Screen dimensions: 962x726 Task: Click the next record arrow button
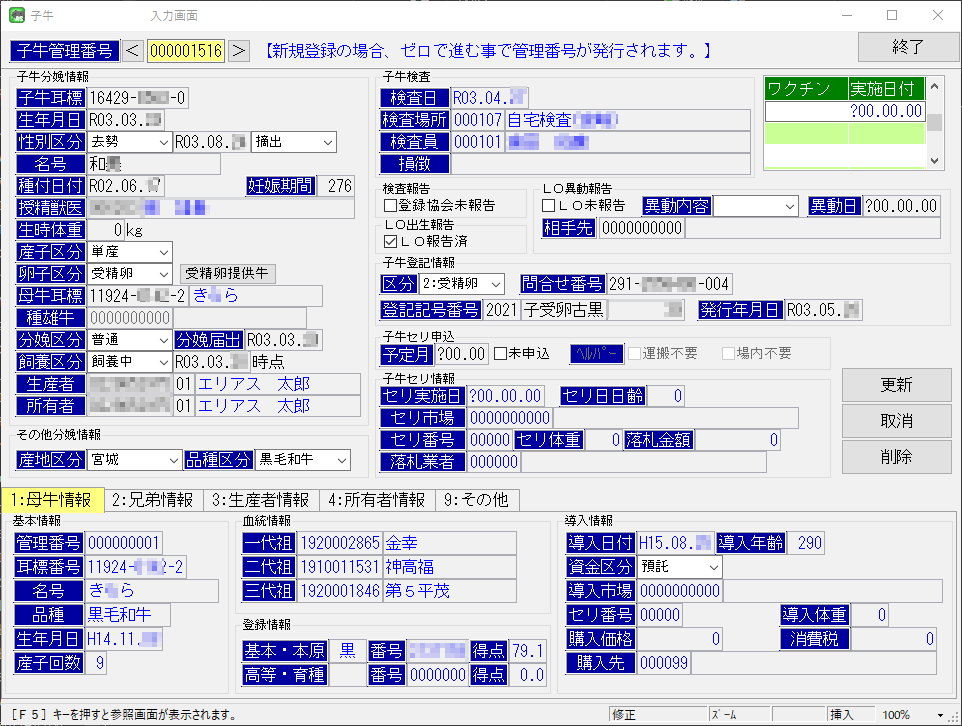click(239, 51)
